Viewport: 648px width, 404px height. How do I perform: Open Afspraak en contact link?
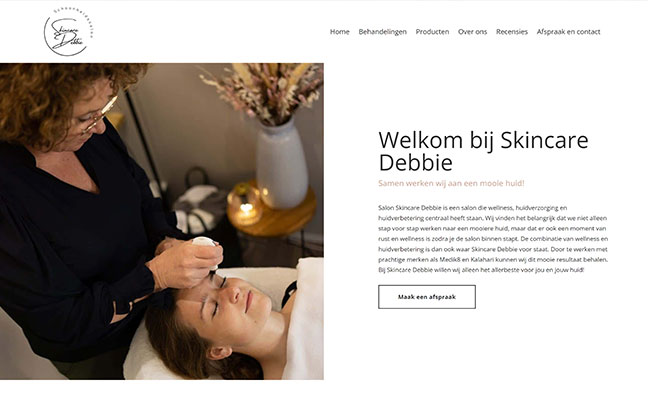[x=568, y=32]
